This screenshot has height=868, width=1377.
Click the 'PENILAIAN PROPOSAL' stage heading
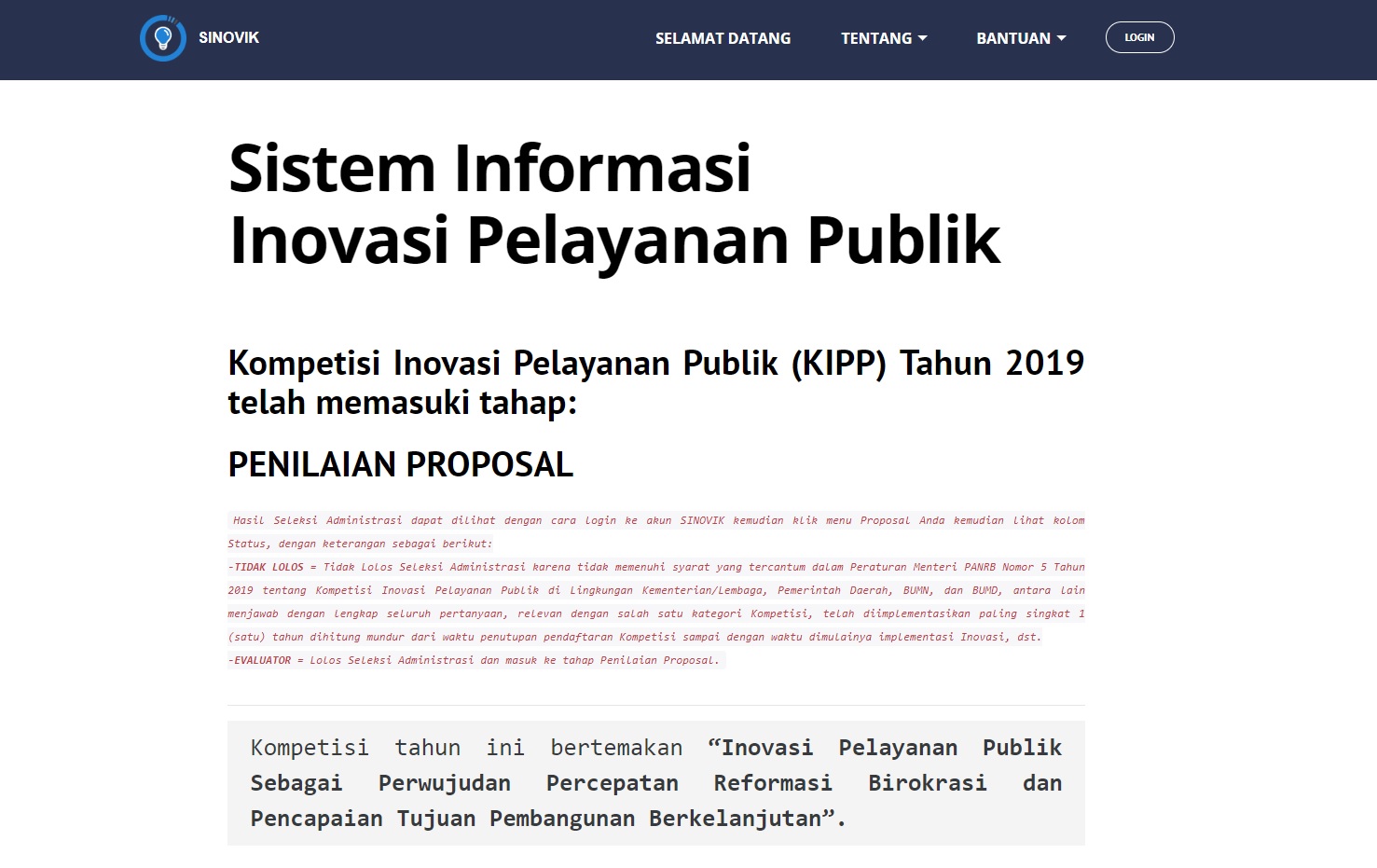(x=401, y=464)
